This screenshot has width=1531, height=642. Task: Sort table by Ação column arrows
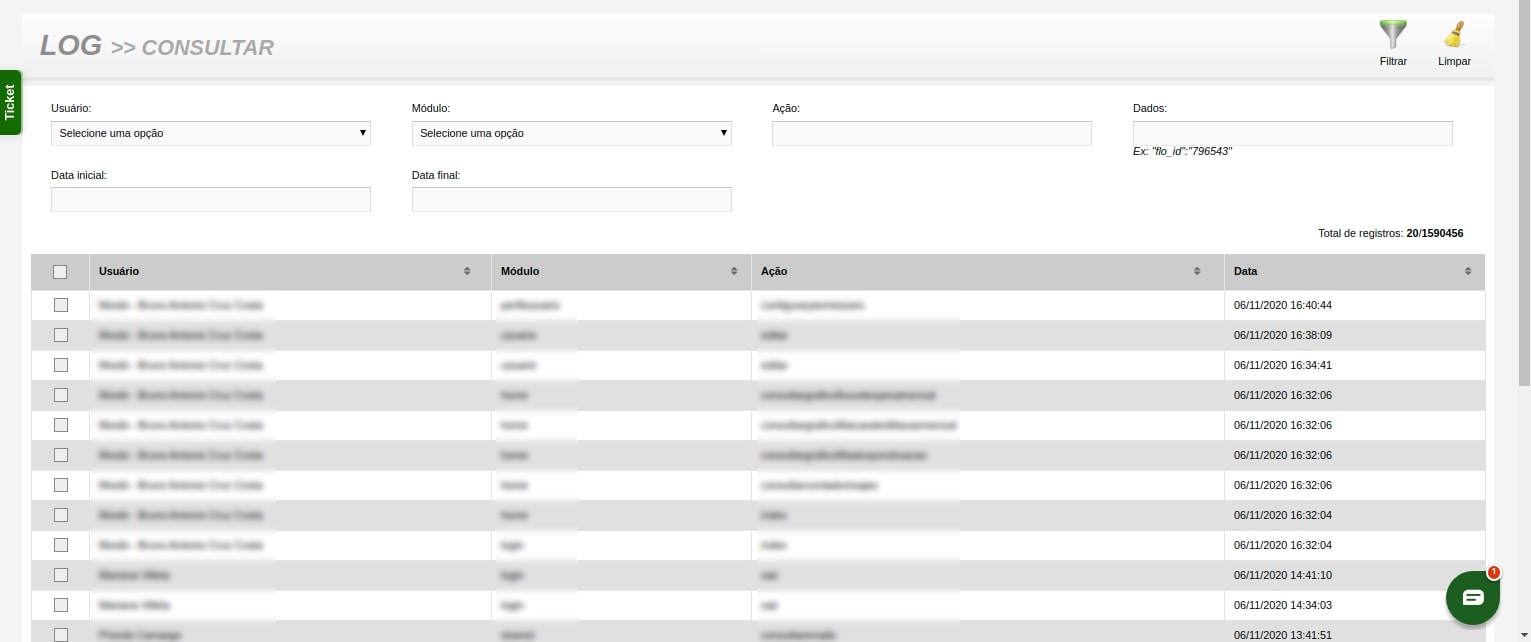[1197, 272]
